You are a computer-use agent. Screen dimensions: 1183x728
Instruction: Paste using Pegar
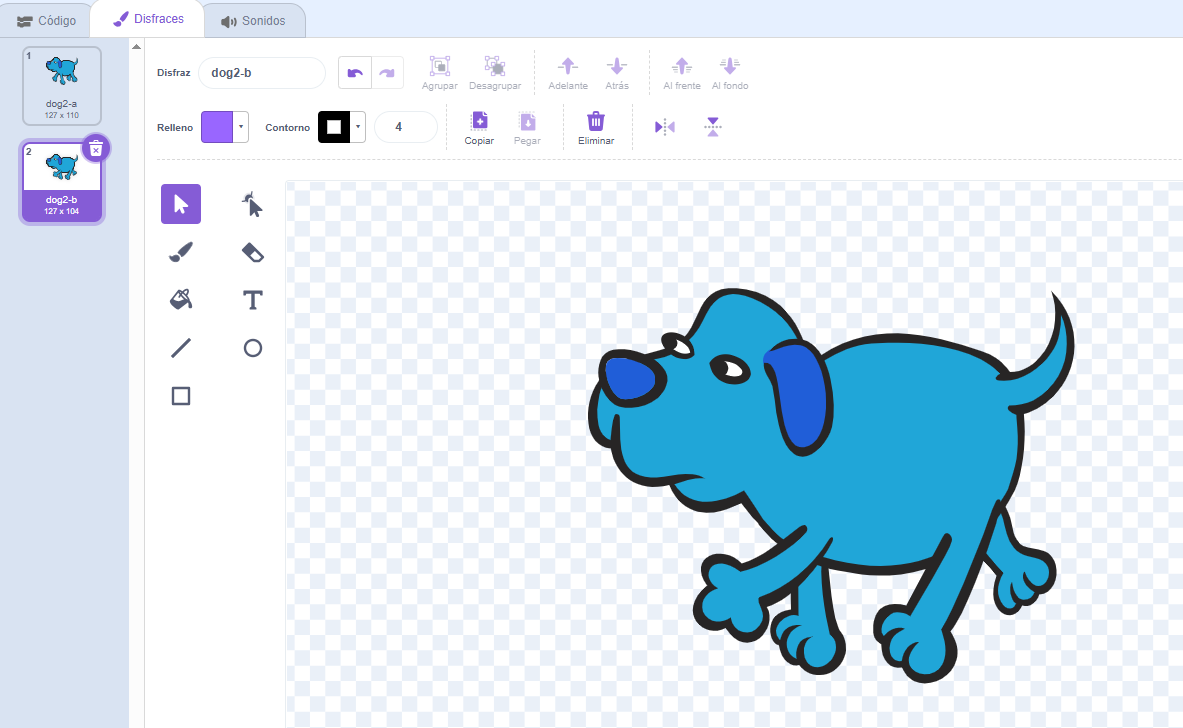tap(527, 127)
